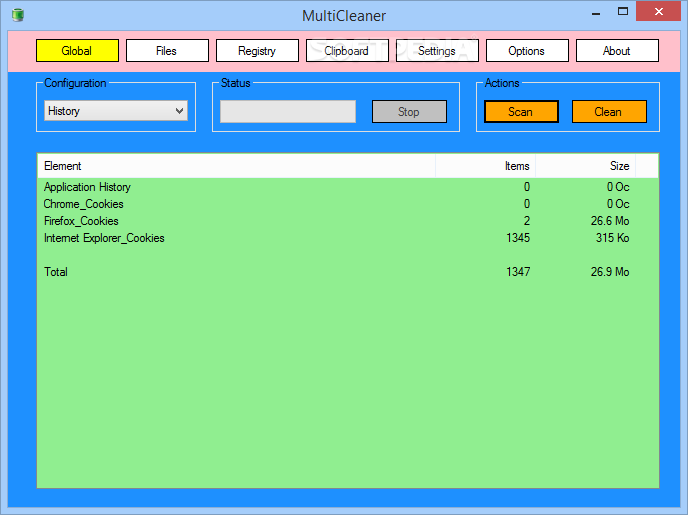The image size is (688, 515).
Task: Start a scan with the Scan button
Action: pyautogui.click(x=521, y=111)
